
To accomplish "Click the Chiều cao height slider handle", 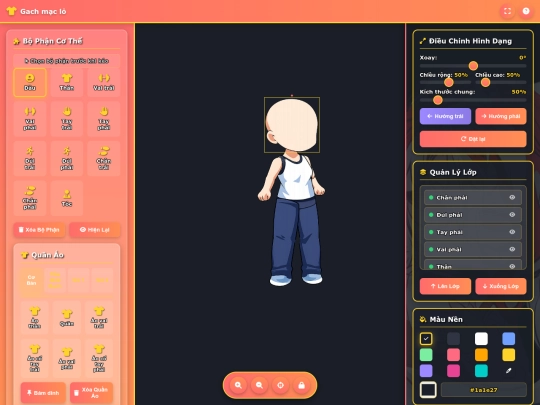I will click(485, 82).
